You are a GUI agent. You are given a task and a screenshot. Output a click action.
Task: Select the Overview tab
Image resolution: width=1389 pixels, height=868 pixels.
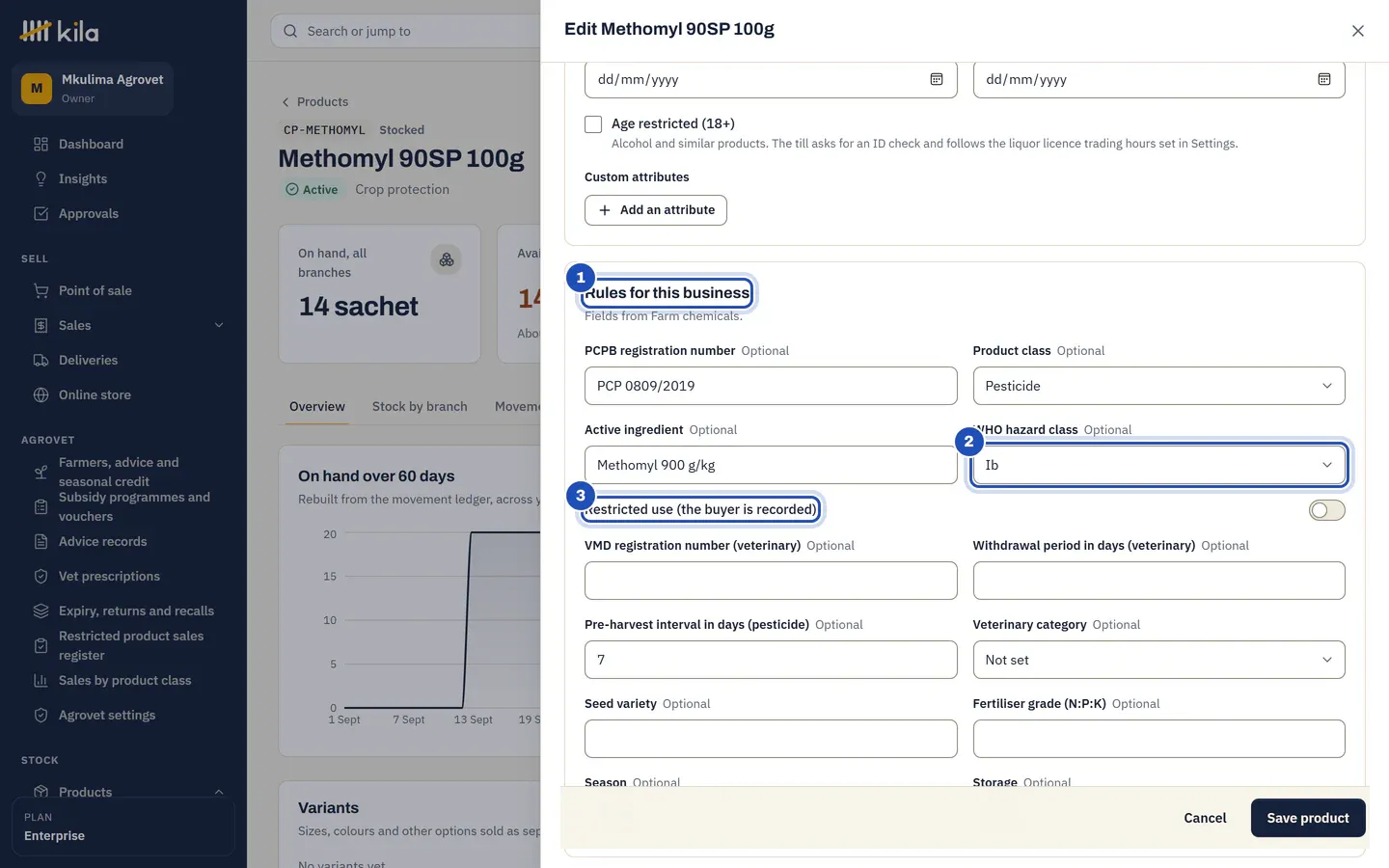(317, 406)
